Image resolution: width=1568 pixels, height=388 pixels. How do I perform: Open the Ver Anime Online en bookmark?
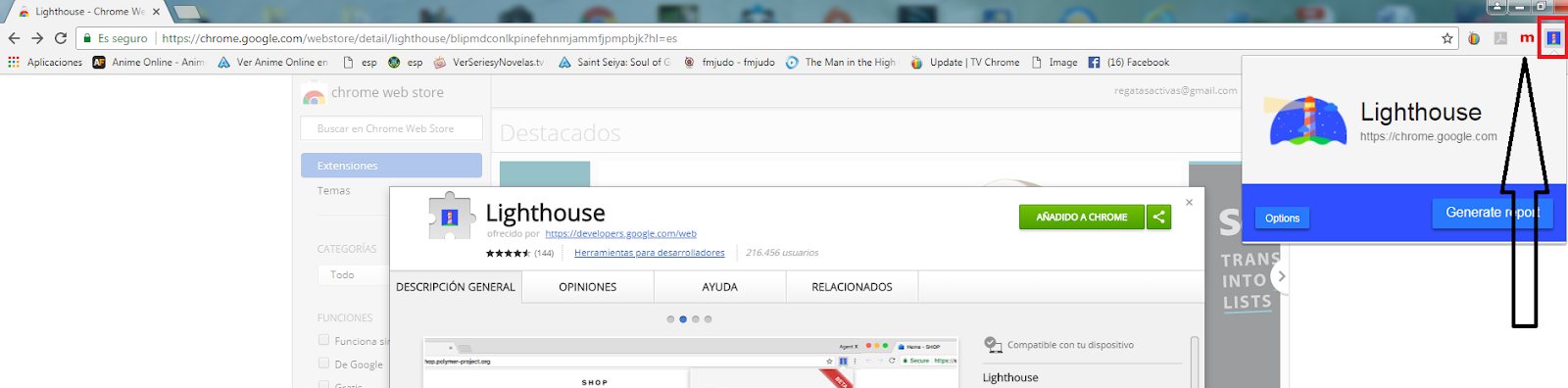[272, 62]
